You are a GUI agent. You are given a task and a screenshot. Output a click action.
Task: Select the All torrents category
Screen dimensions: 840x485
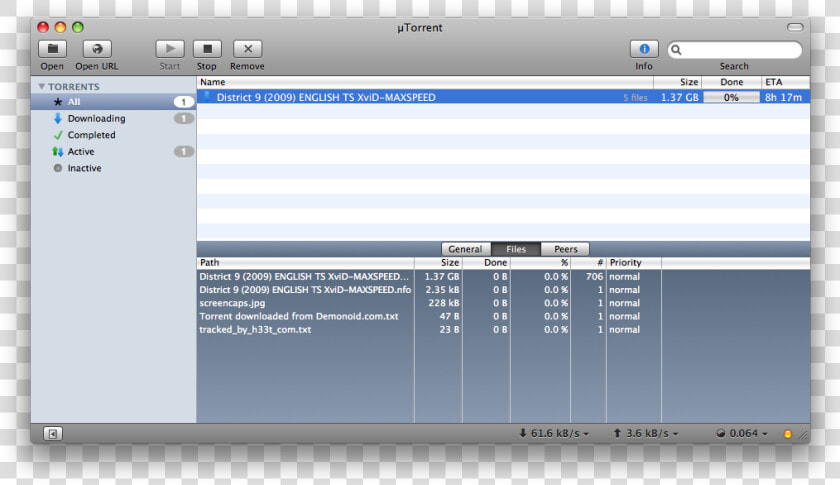[x=114, y=102]
